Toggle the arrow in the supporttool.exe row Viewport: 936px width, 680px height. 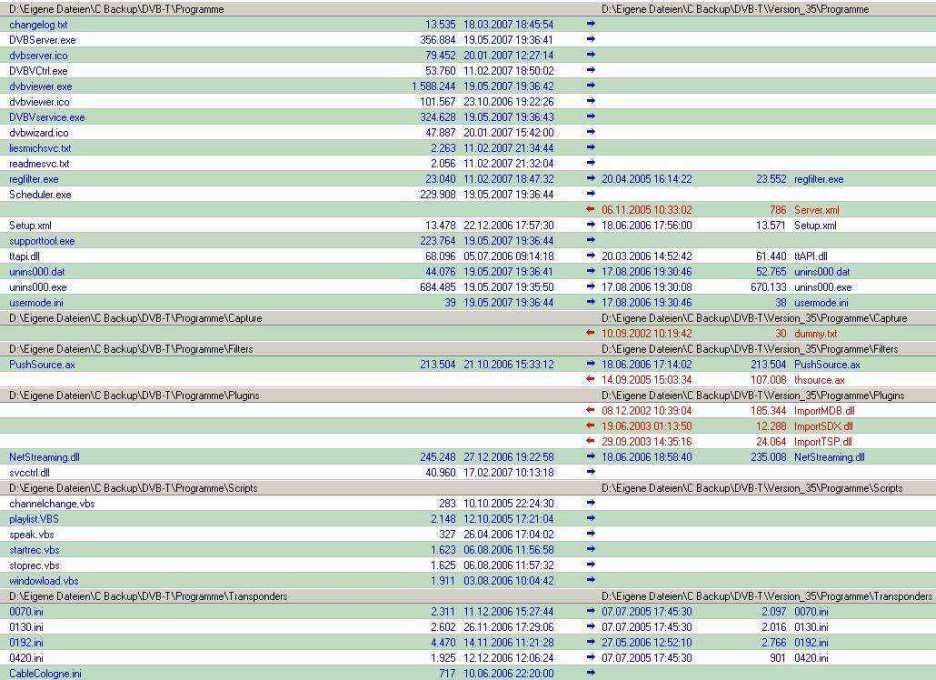591,241
